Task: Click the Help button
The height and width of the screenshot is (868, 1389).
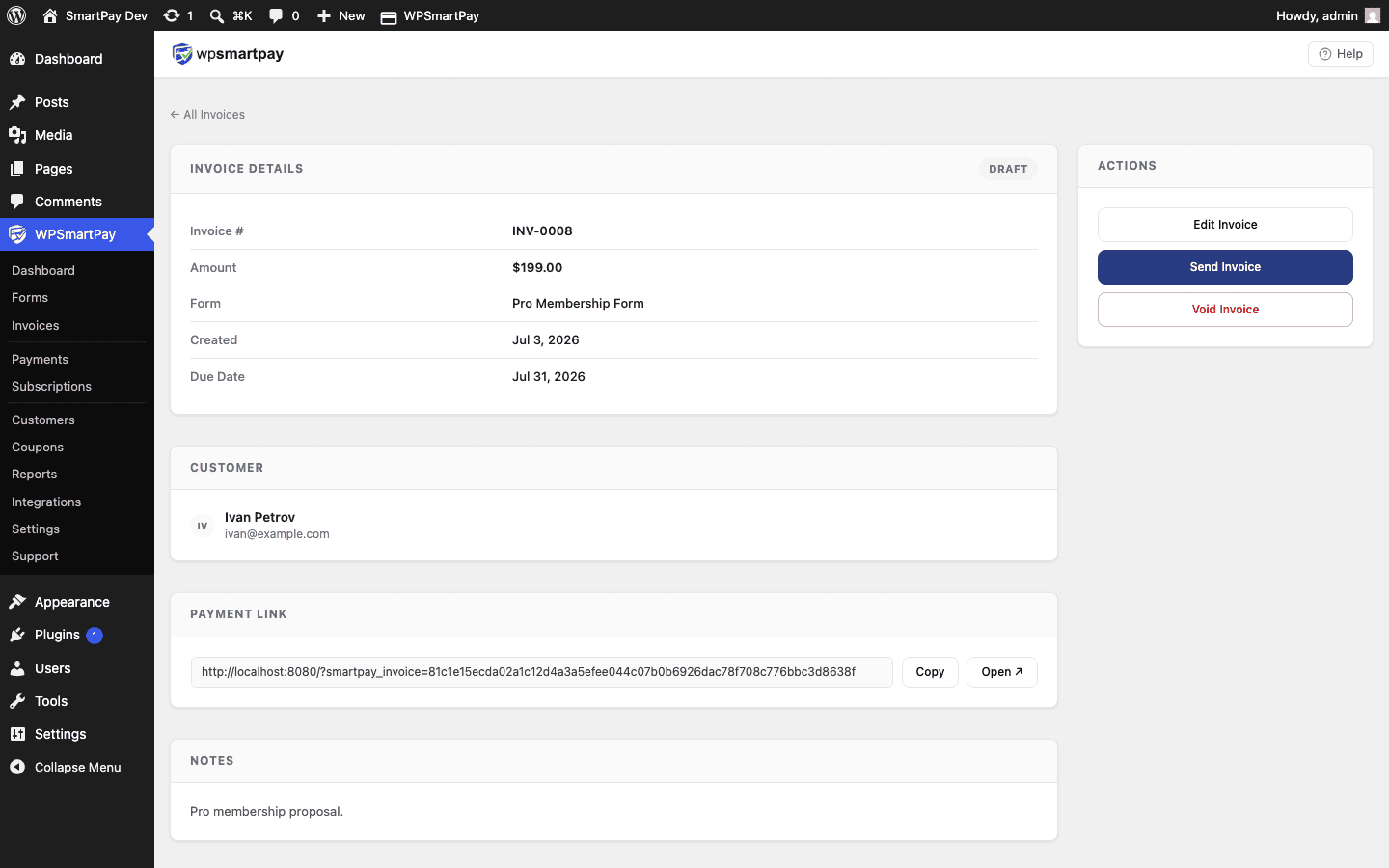Action: (1340, 54)
